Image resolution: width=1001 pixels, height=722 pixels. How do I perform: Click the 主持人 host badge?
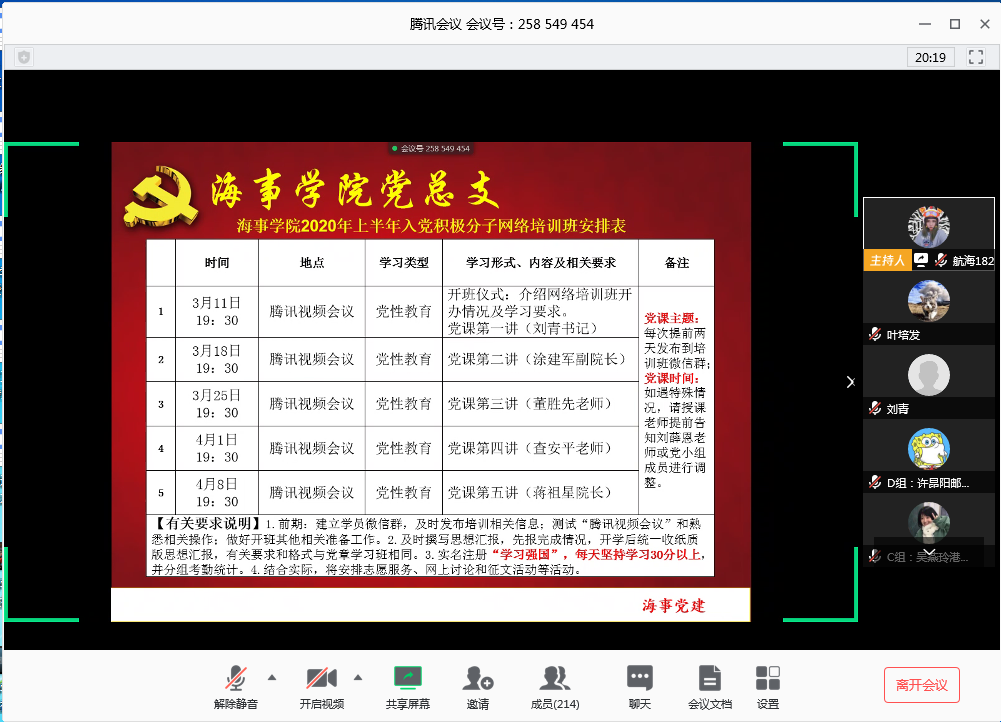887,260
